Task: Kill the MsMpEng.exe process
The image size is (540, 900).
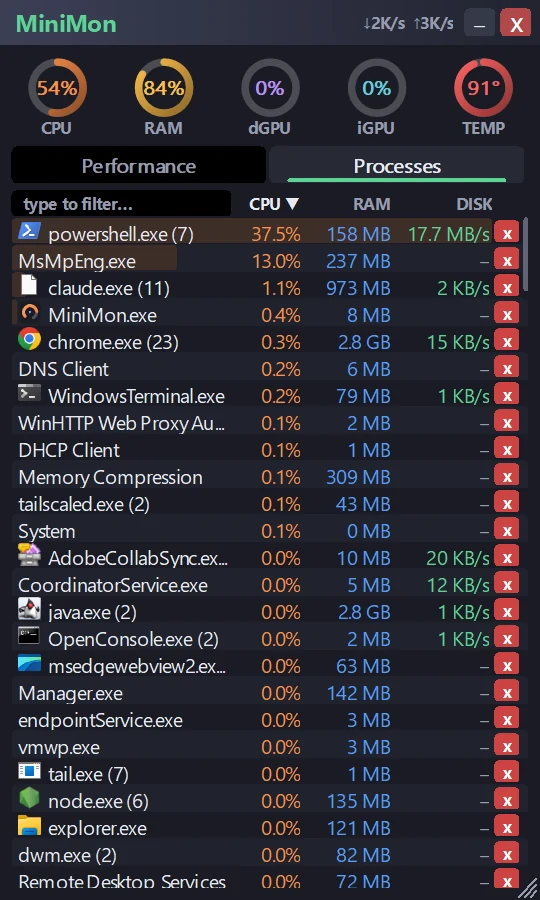Action: coord(507,261)
